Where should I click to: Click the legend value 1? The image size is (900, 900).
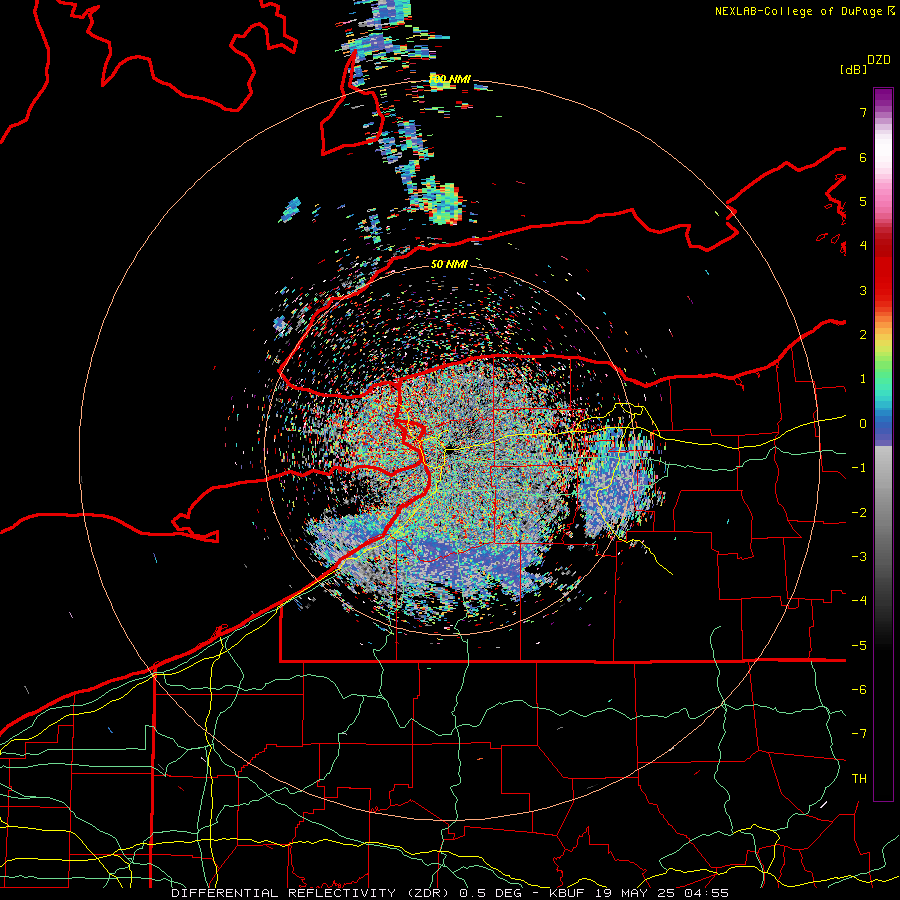[x=863, y=379]
